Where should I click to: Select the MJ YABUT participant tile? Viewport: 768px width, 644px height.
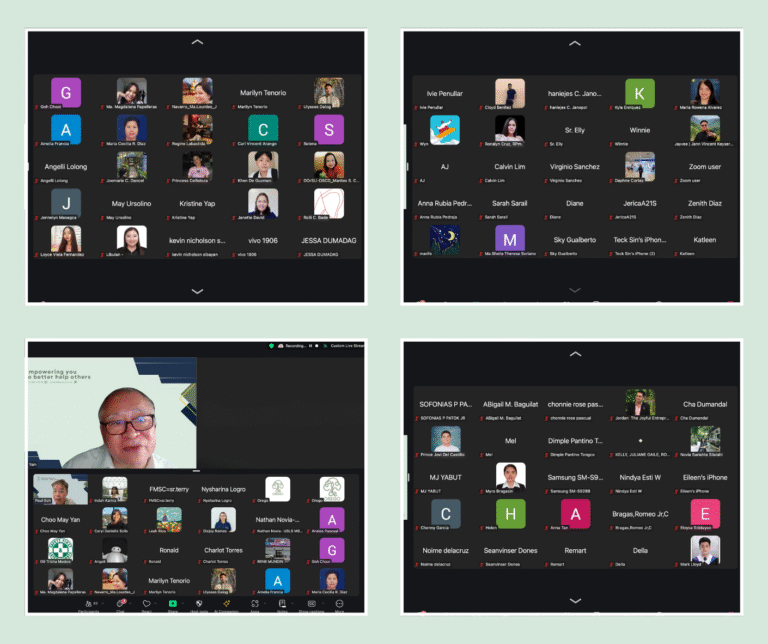pos(446,477)
